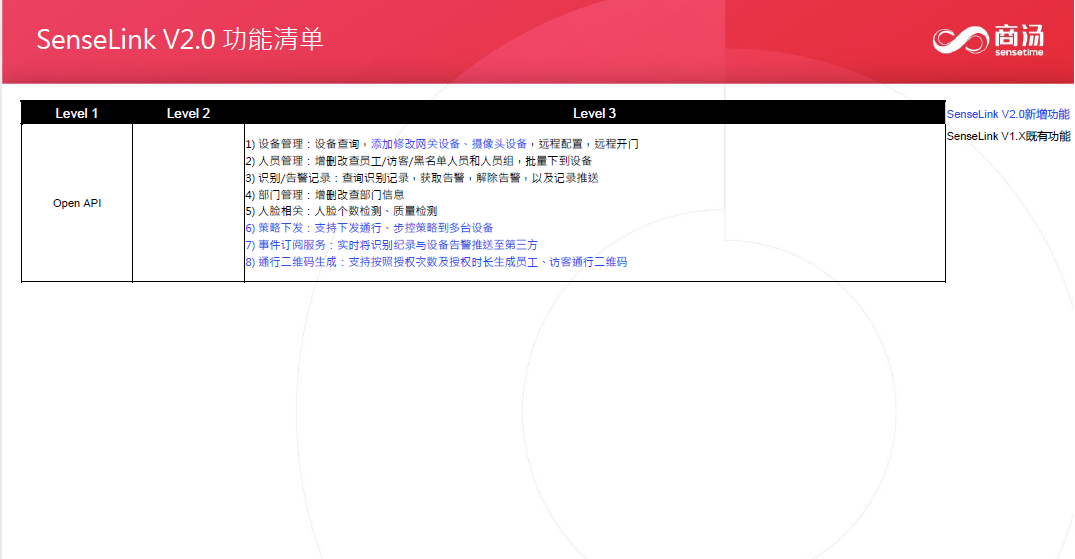Click line 7 事件订阅服务
The height and width of the screenshot is (559, 1075).
(391, 245)
